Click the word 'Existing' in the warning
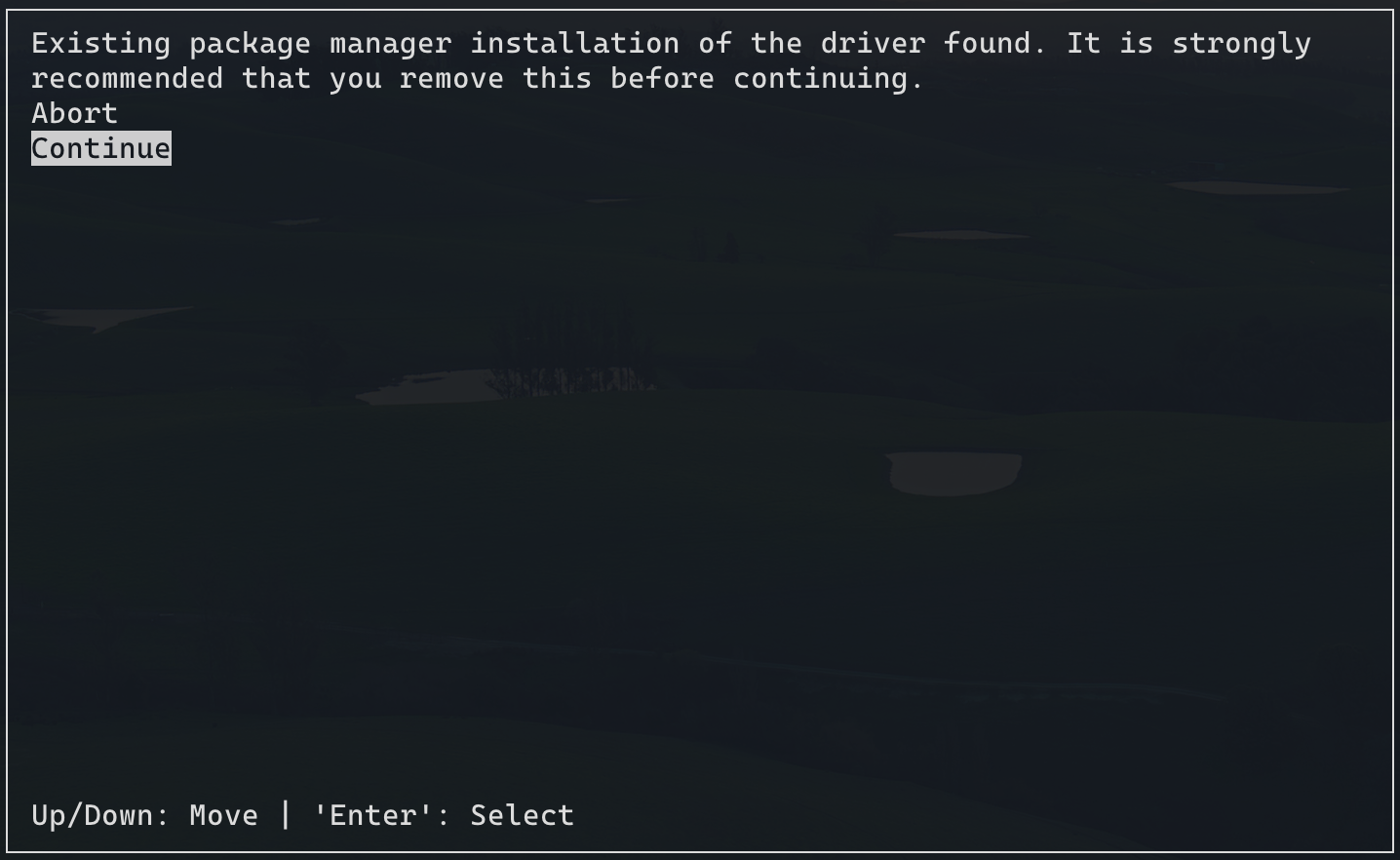Image resolution: width=1400 pixels, height=860 pixels. (x=101, y=44)
